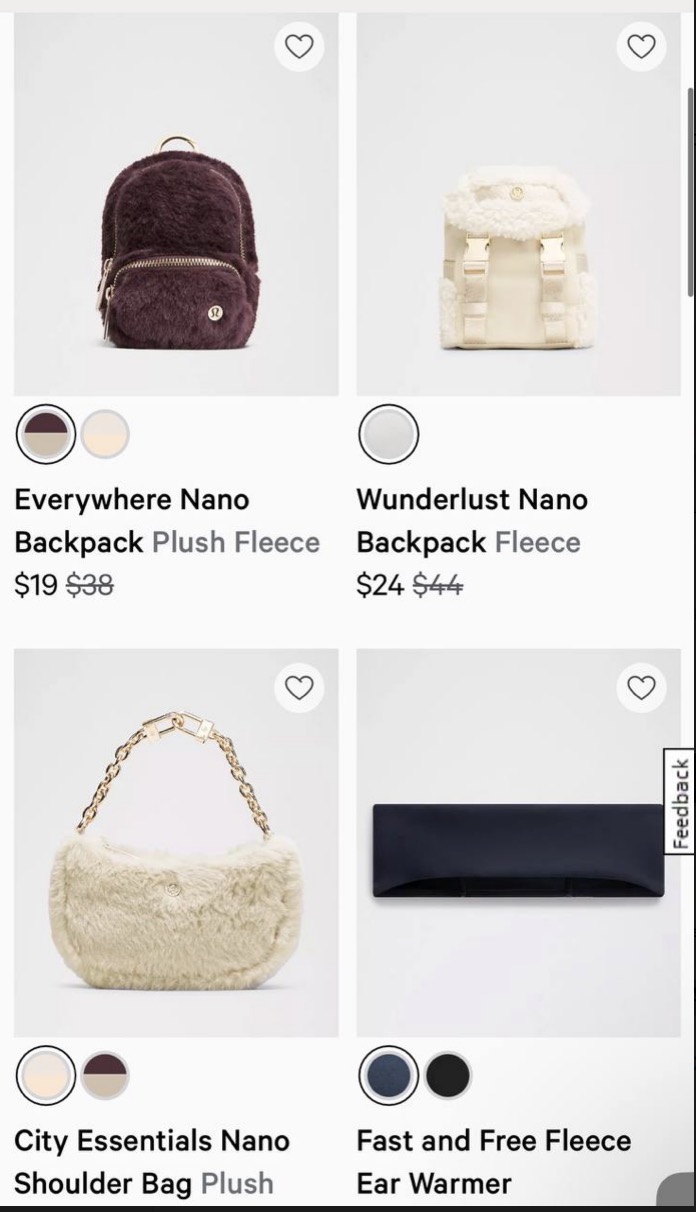
Task: Select the plum swatch for City Essentials bag
Action: [106, 1076]
